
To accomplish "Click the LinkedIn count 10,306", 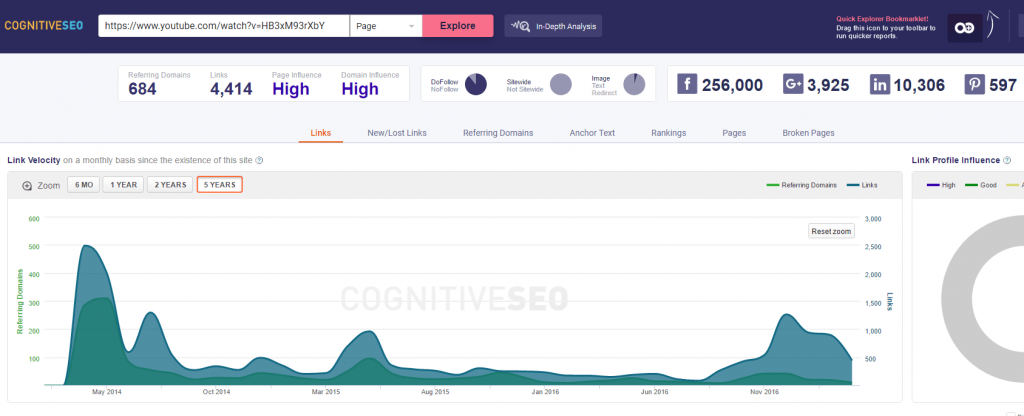I will click(920, 85).
